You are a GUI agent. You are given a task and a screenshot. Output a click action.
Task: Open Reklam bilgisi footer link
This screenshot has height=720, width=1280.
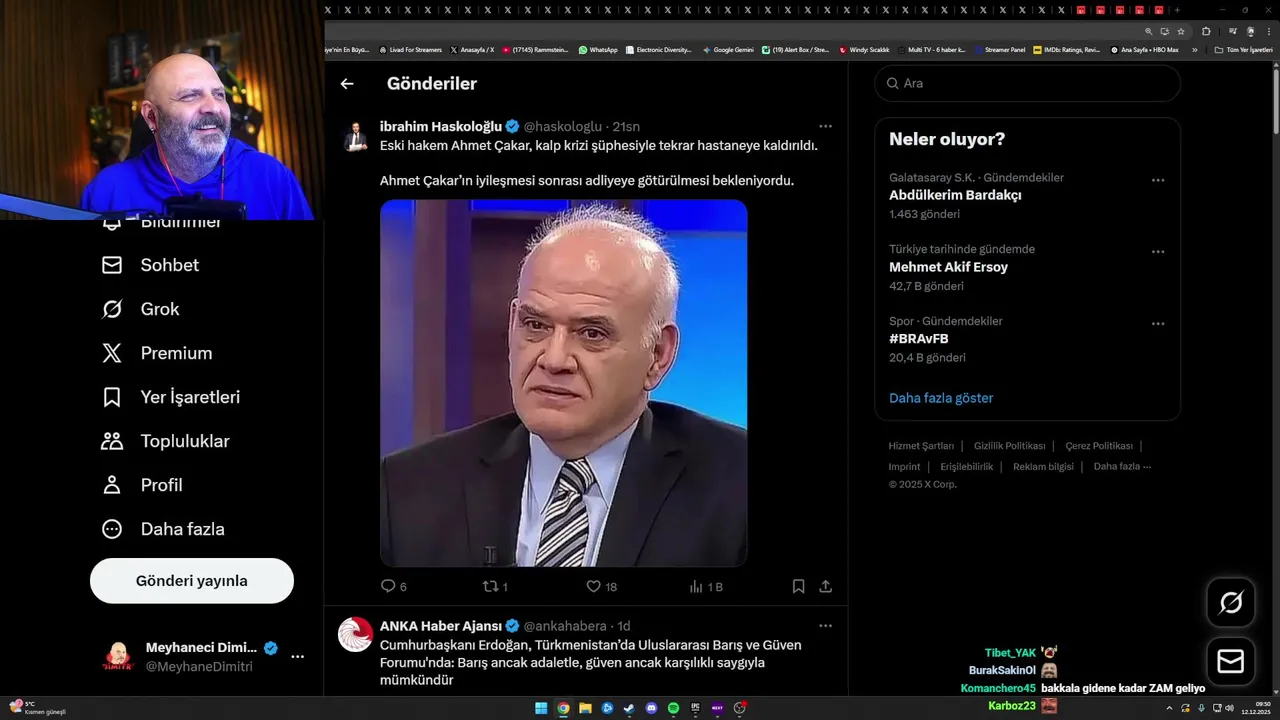[x=1043, y=467]
